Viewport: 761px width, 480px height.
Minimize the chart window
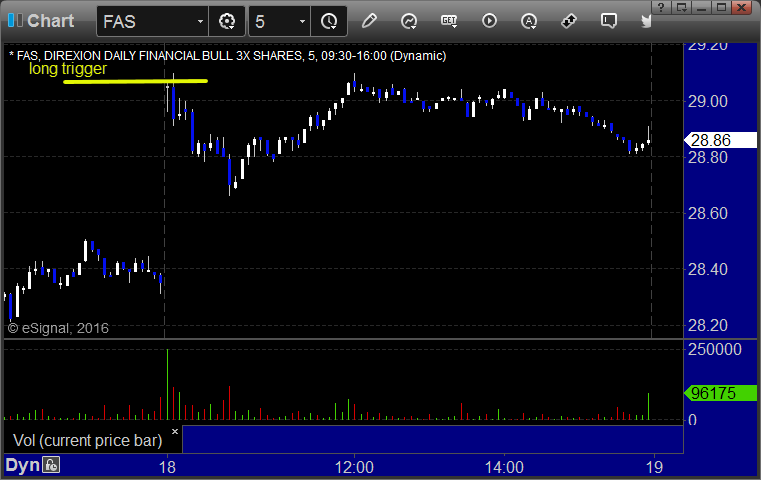click(x=701, y=7)
